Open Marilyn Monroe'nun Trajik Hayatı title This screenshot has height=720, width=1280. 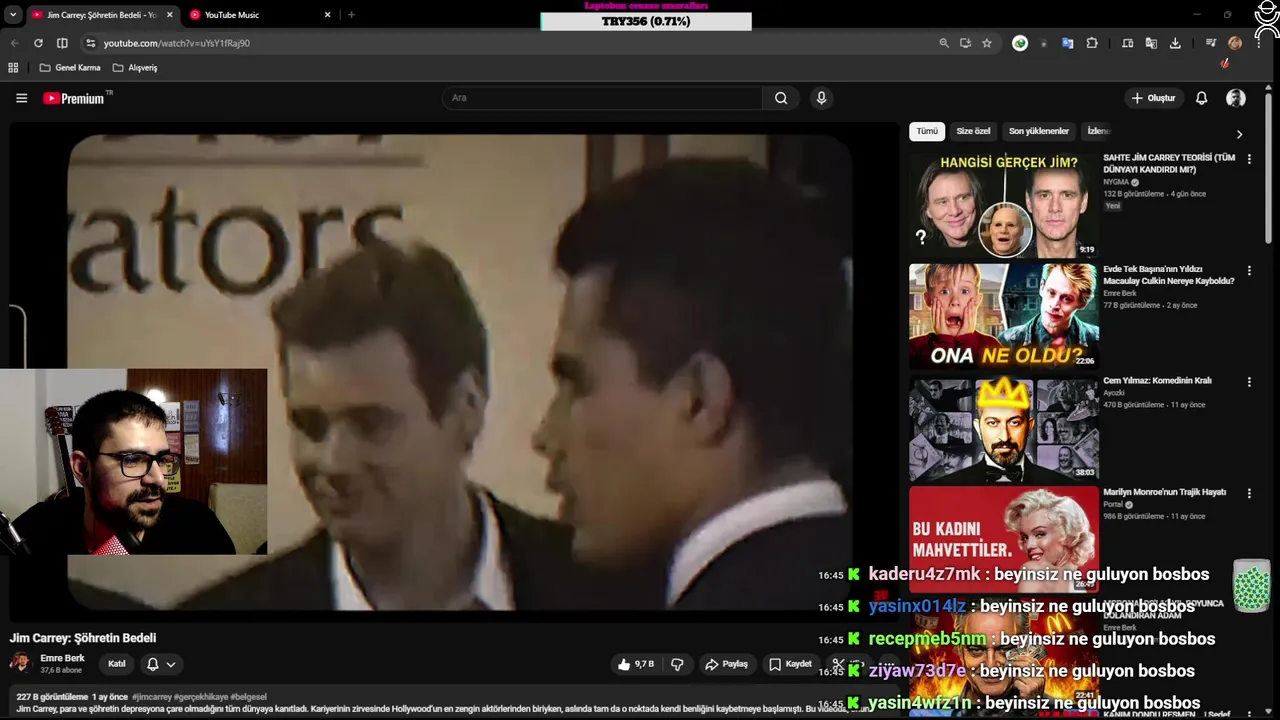1164,492
